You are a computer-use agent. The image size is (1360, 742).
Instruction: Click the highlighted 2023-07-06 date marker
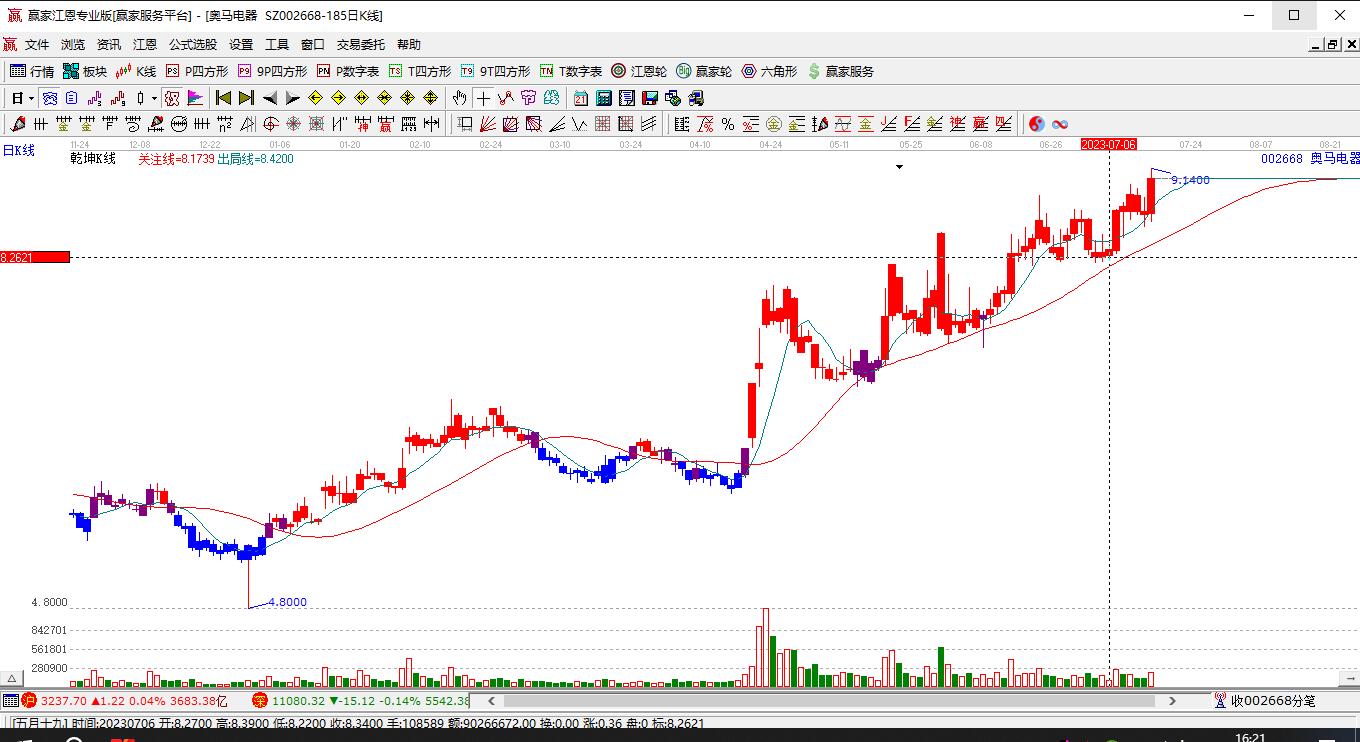coord(1109,145)
